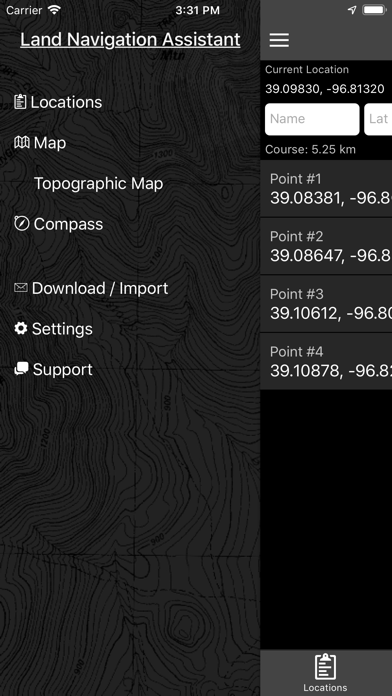The height and width of the screenshot is (696, 392).
Task: Focus the Lat input field
Action: tap(378, 119)
